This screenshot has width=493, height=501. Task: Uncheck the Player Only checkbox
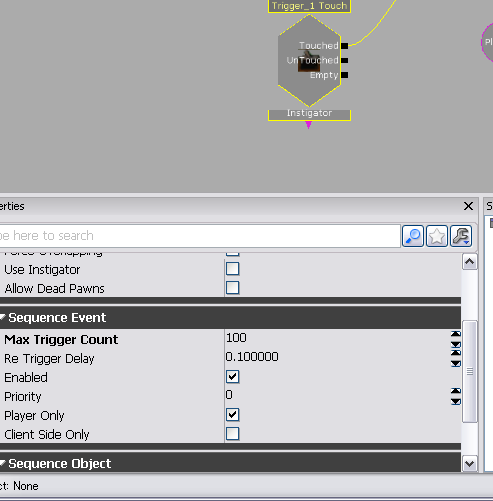[232, 415]
